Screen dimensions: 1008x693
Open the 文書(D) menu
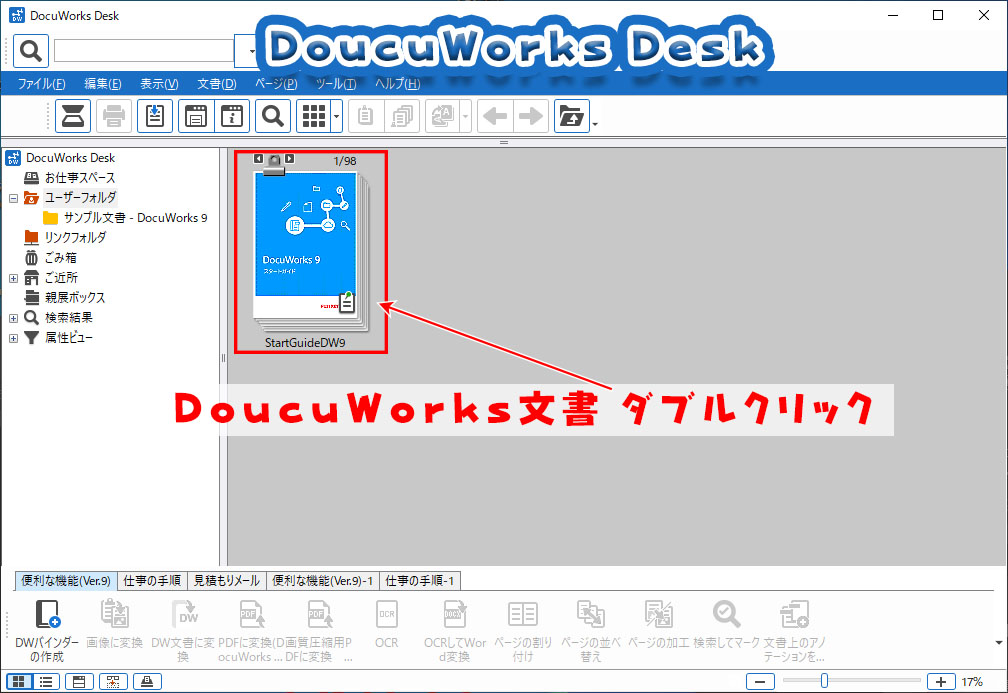click(x=217, y=84)
